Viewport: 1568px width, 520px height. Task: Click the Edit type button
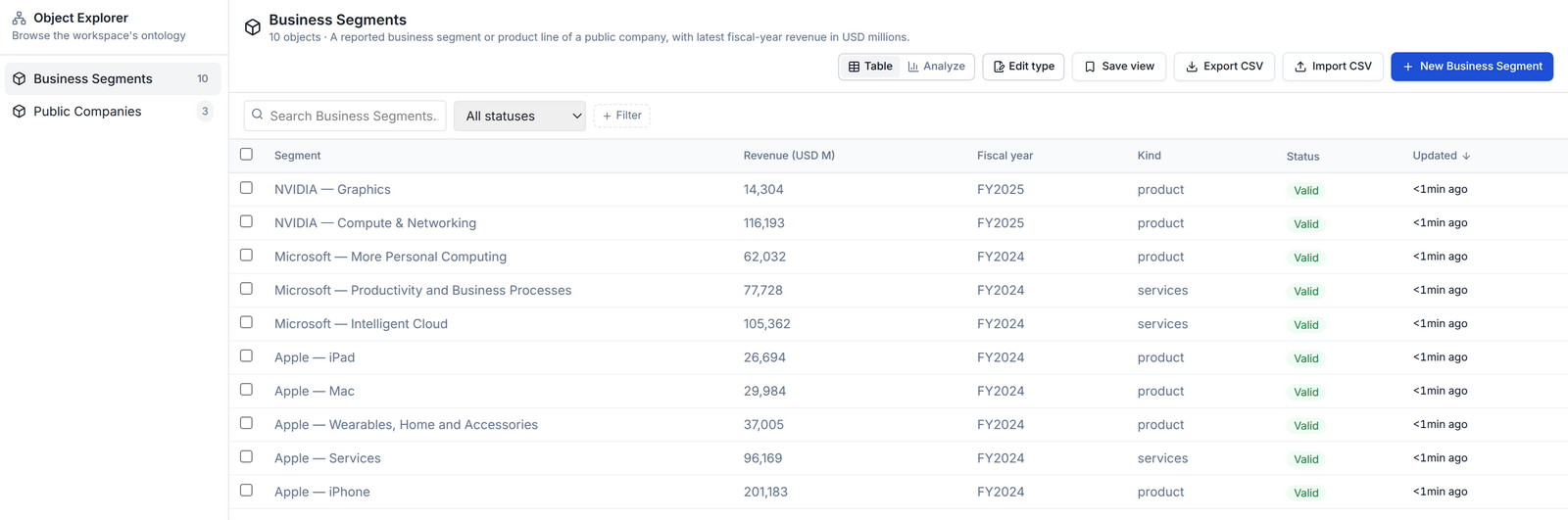click(x=1023, y=67)
